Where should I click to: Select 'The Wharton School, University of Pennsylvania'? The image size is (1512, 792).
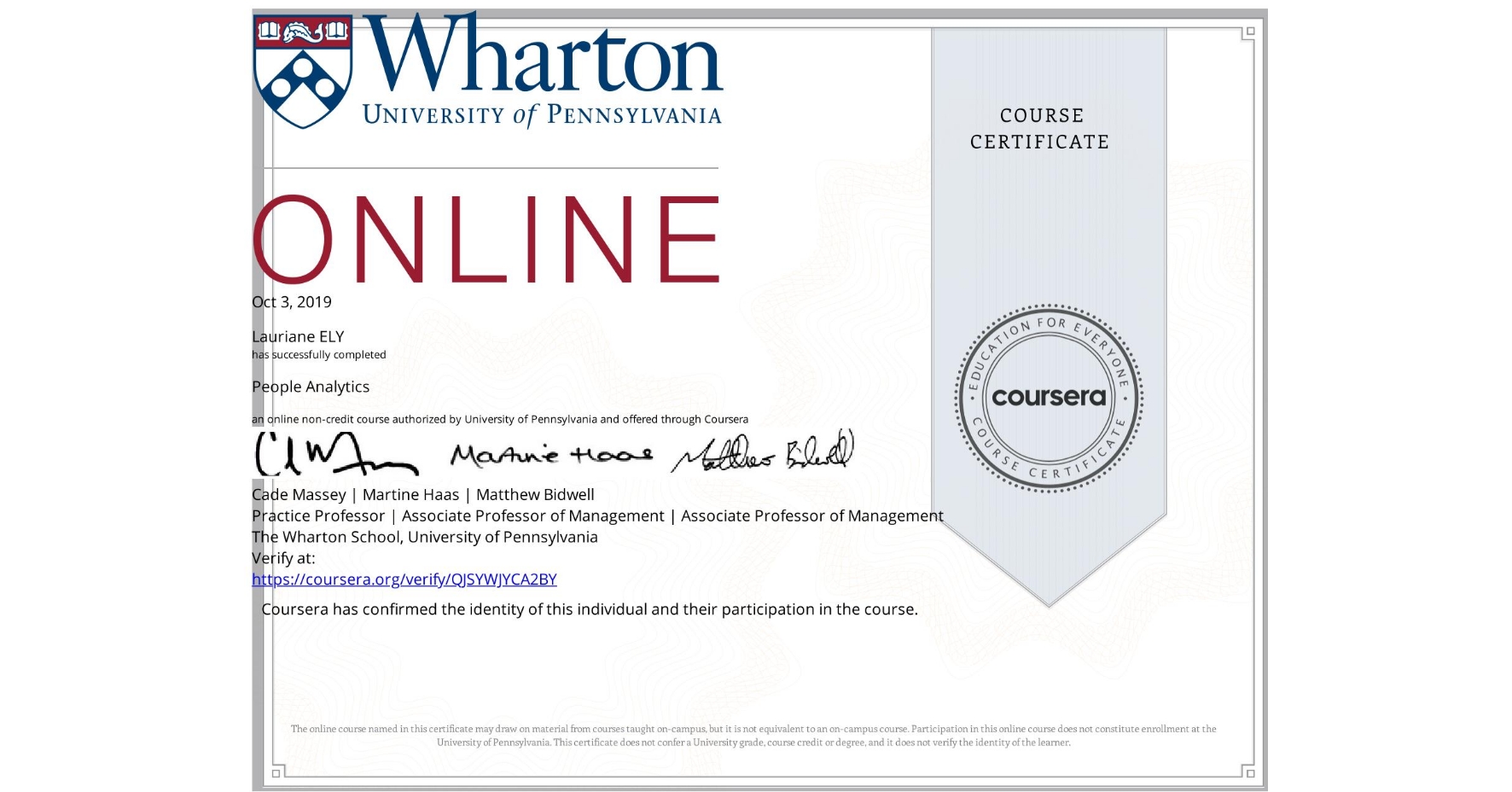(425, 538)
